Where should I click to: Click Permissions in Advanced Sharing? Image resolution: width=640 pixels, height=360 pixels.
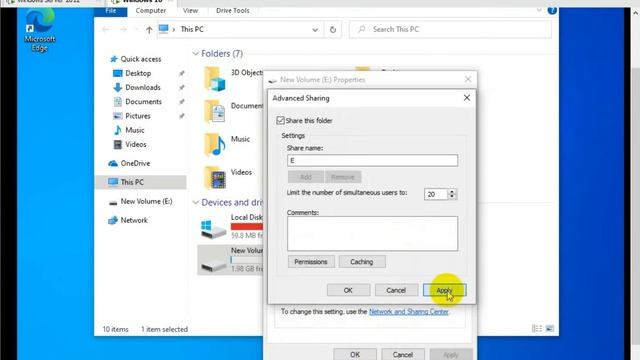pos(311,262)
